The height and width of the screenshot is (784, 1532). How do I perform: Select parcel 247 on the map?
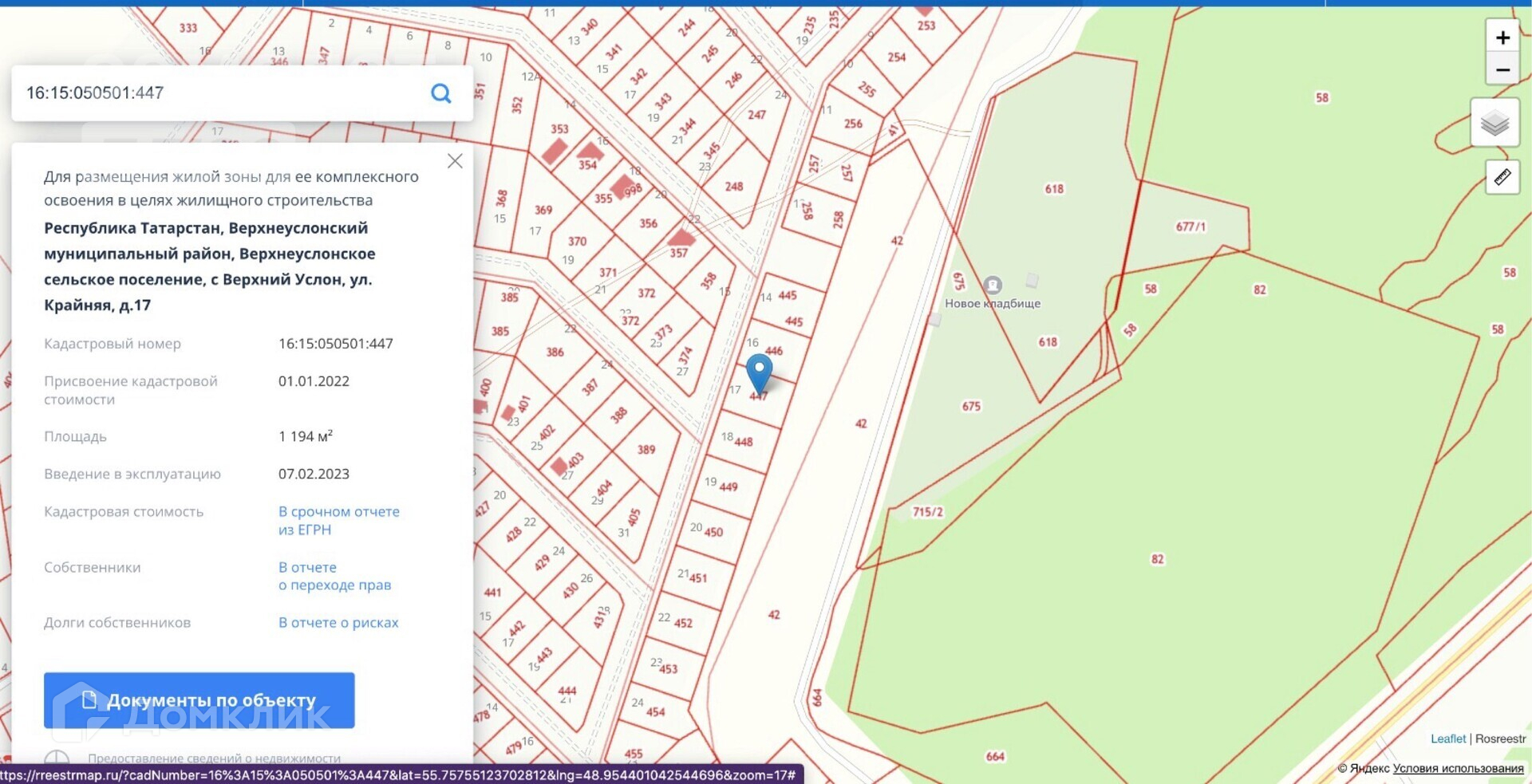[x=757, y=115]
